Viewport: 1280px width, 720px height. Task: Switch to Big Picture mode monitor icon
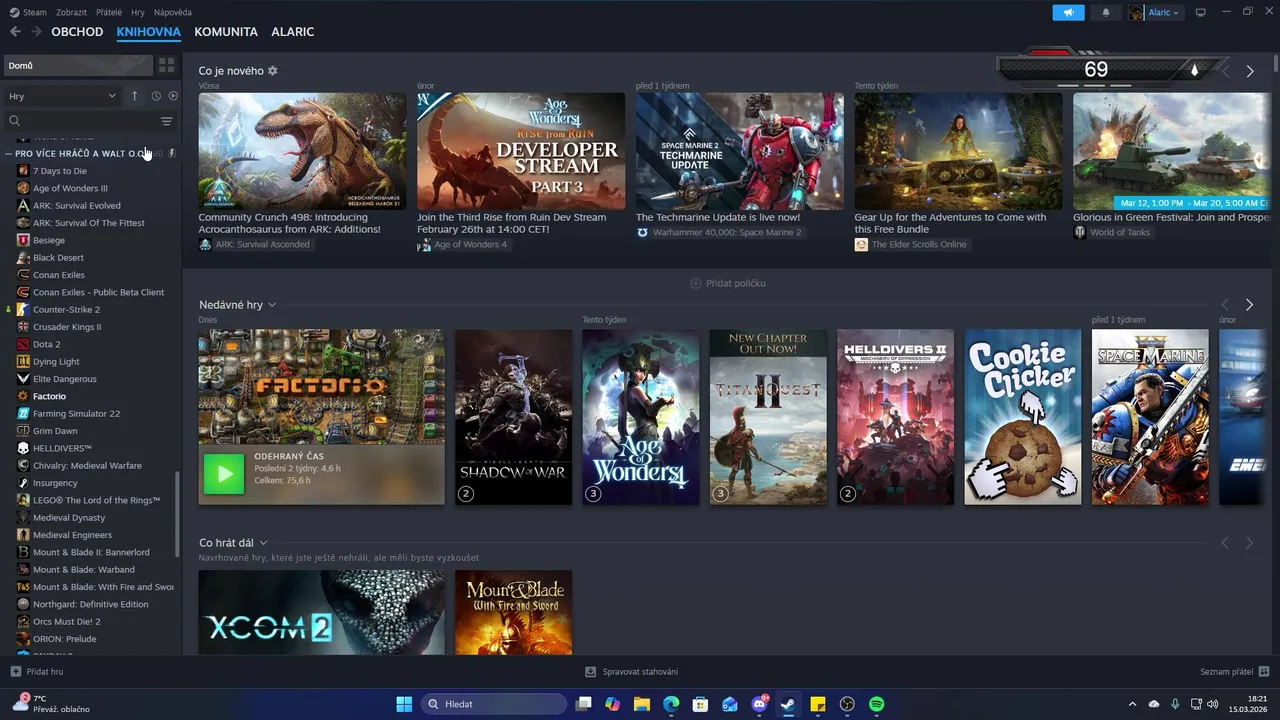(x=1201, y=12)
